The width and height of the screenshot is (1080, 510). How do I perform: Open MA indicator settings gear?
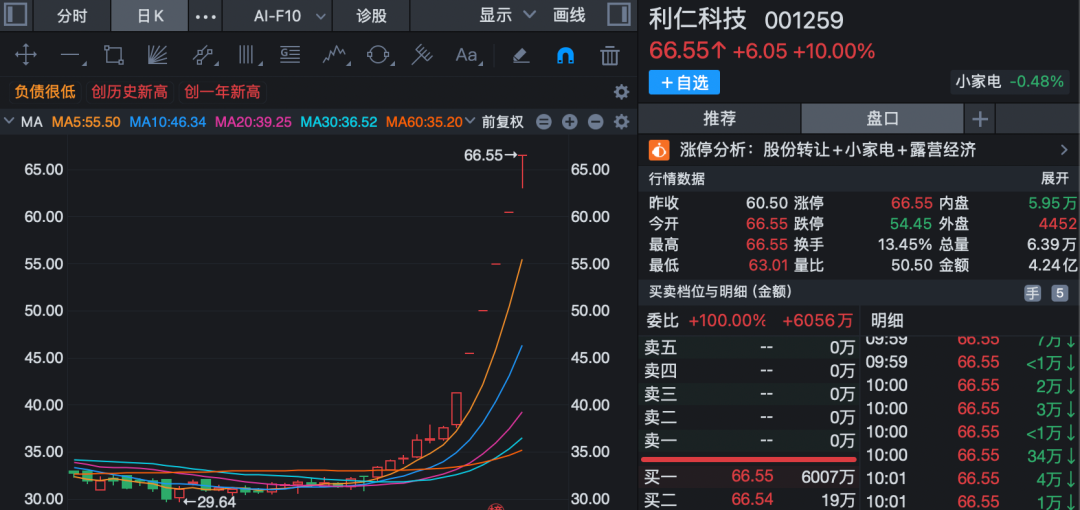621,123
